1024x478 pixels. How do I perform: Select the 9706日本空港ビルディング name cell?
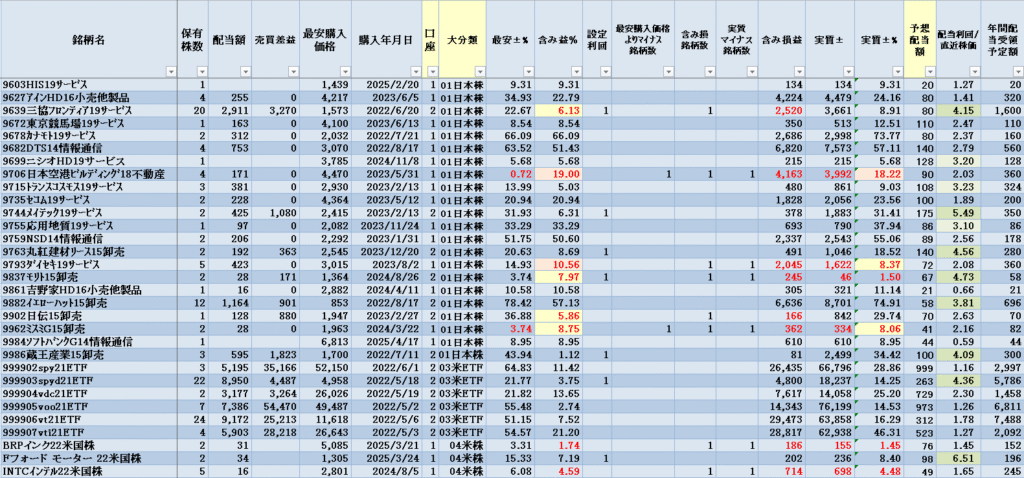tap(89, 174)
